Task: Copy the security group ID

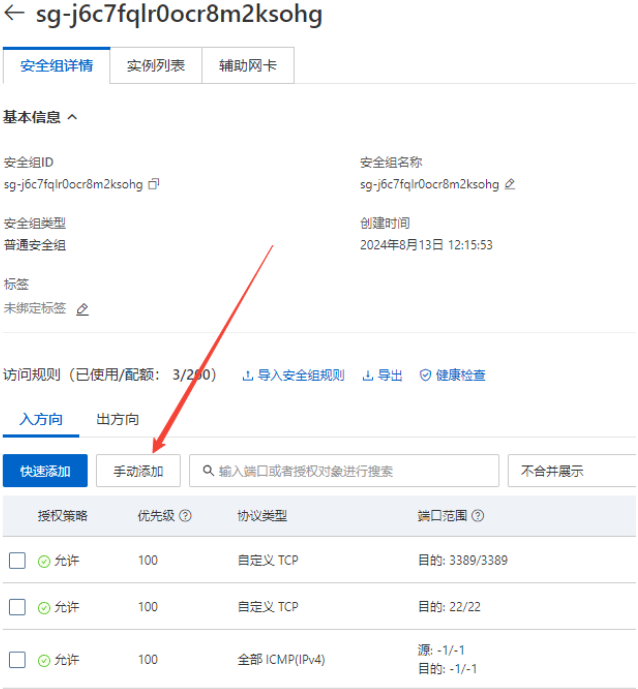Action: (x=153, y=184)
